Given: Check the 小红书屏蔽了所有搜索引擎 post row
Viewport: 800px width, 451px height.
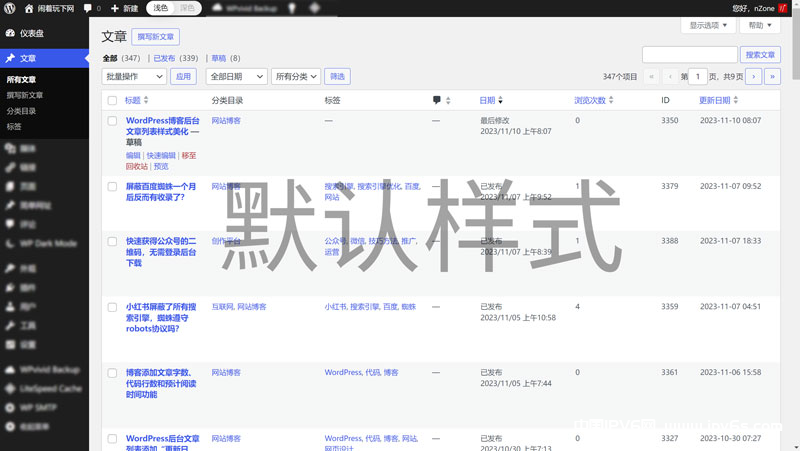Looking at the screenshot, I should coord(112,307).
